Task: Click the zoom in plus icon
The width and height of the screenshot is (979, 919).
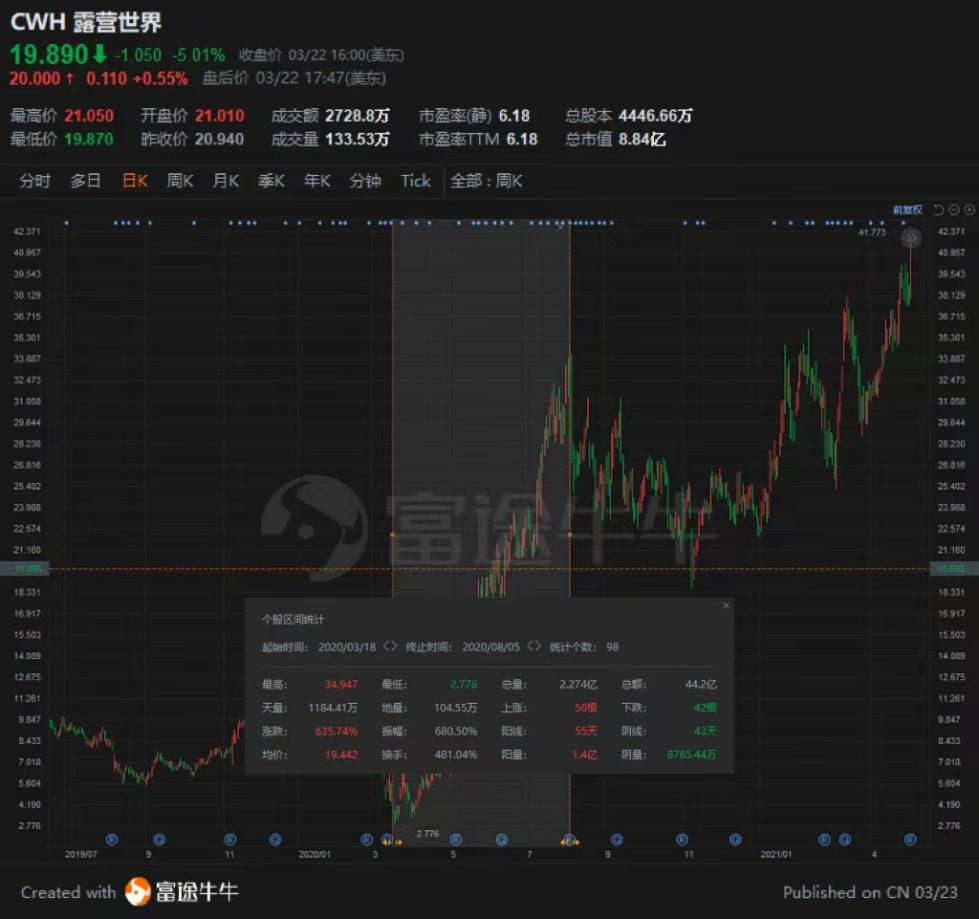Action: (969, 210)
